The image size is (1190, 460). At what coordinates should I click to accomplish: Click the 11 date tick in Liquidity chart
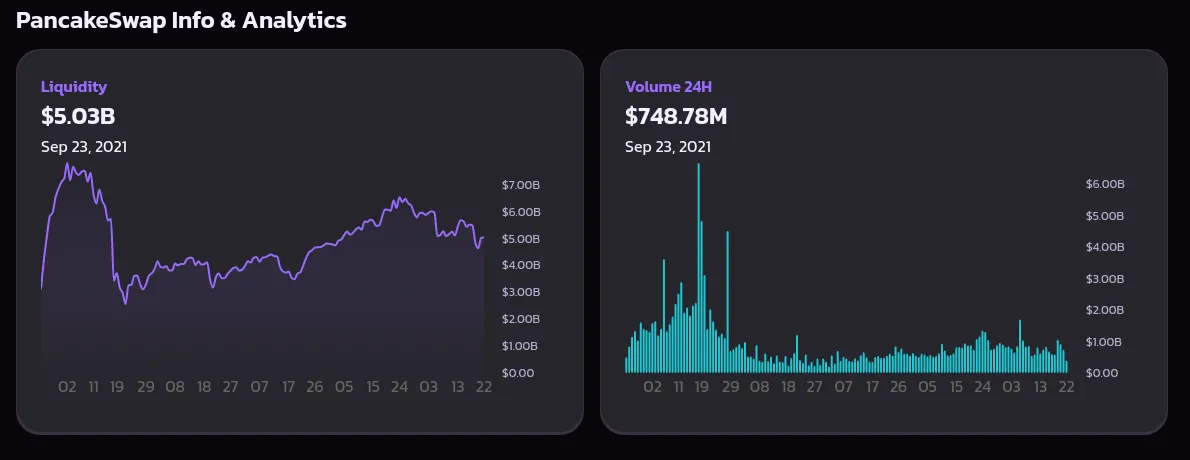point(93,386)
